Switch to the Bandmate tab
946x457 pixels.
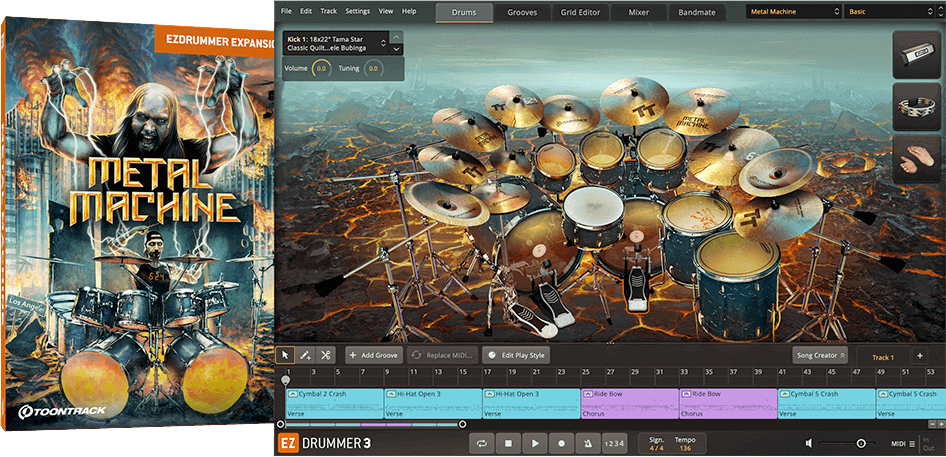coord(696,12)
